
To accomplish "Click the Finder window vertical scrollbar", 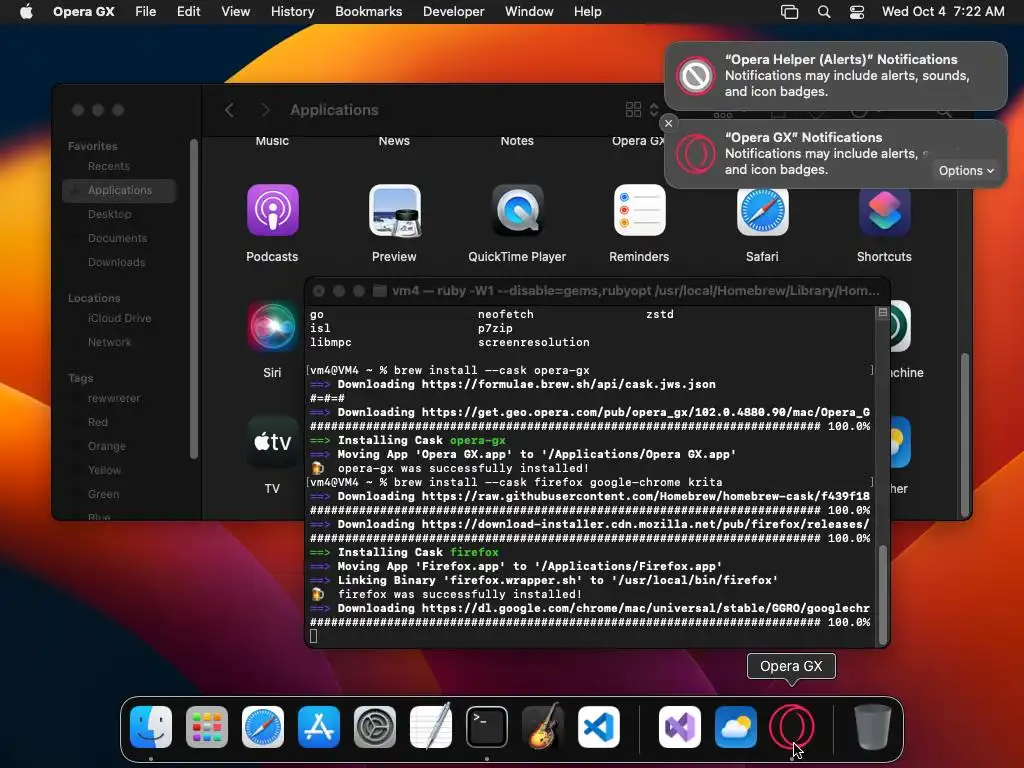I will (965, 435).
